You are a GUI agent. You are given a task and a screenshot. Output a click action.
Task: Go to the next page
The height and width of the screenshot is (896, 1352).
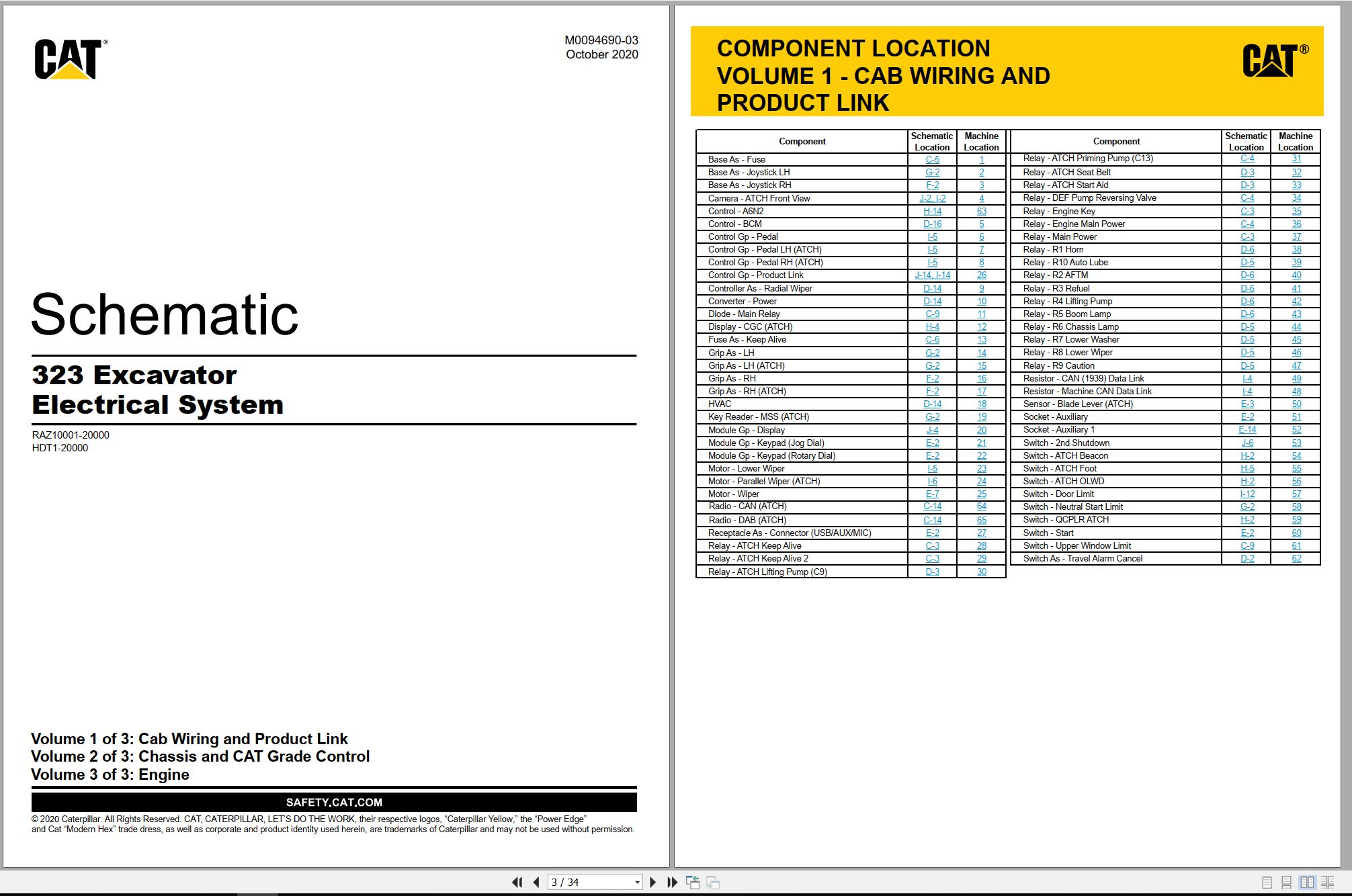point(652,882)
